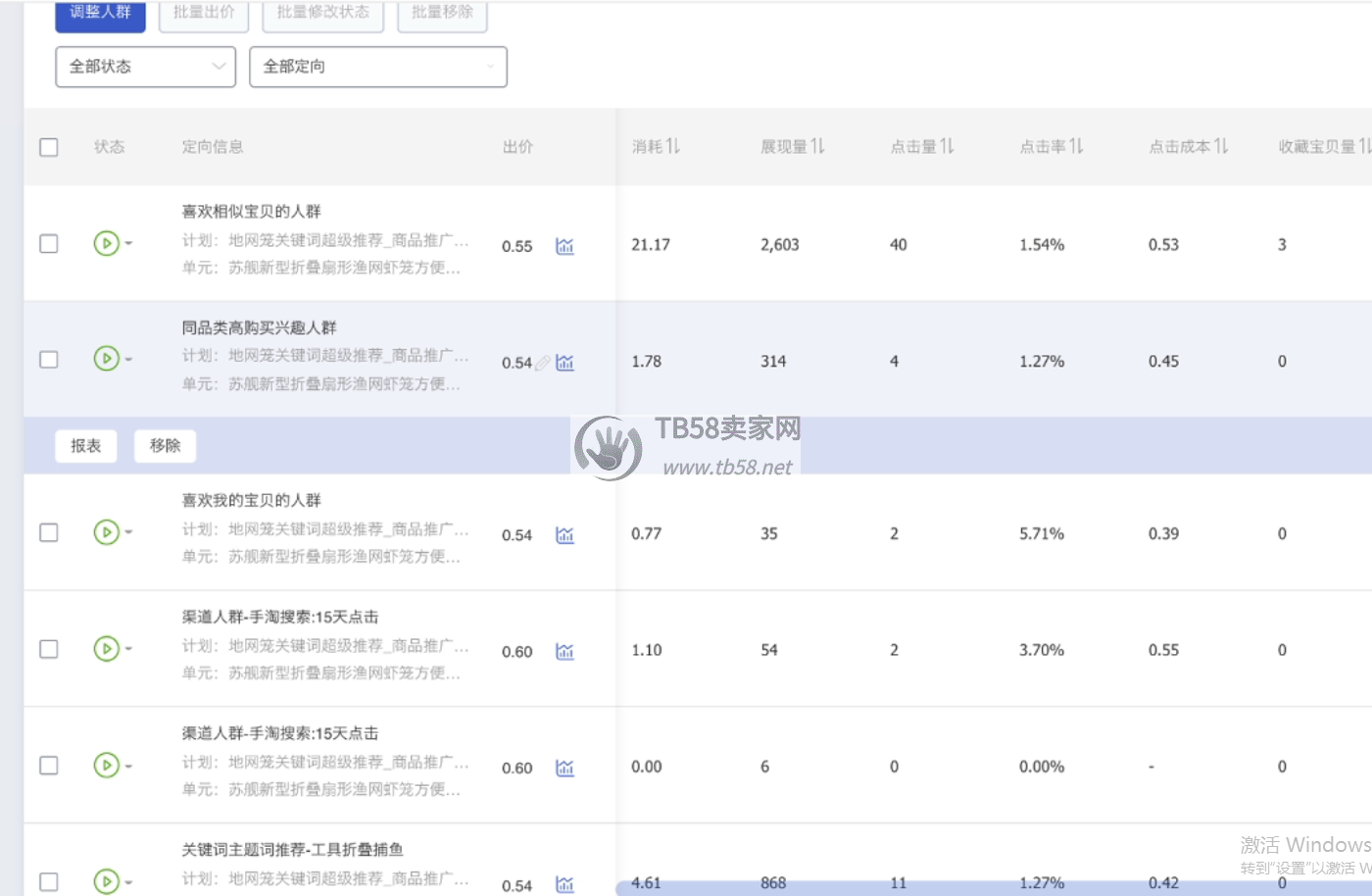The width and height of the screenshot is (1372, 896).
Task: Sort by 点击率 using its sort icon
Action: point(1076,146)
